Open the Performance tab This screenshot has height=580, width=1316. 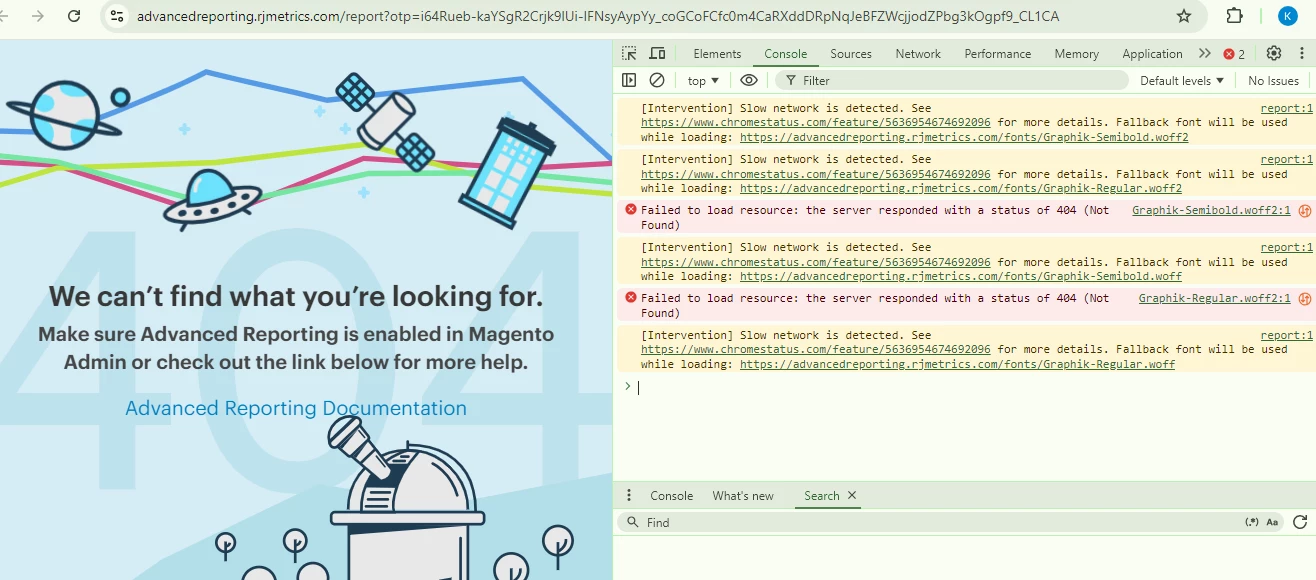[997, 54]
